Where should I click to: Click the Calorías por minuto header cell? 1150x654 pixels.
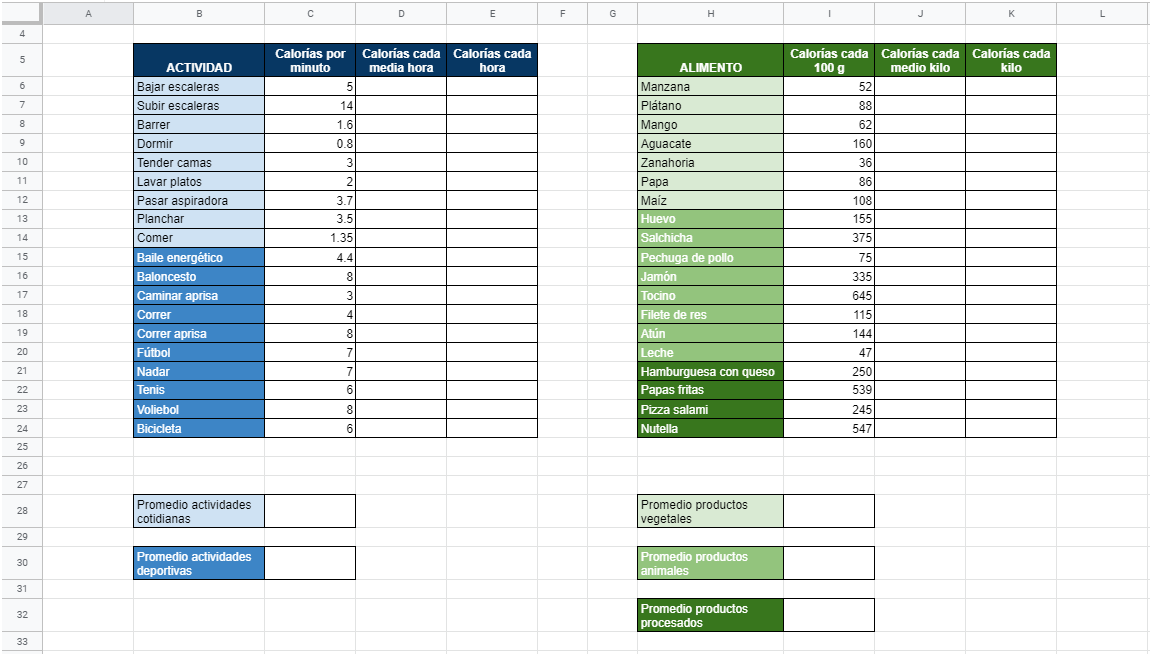(x=310, y=60)
